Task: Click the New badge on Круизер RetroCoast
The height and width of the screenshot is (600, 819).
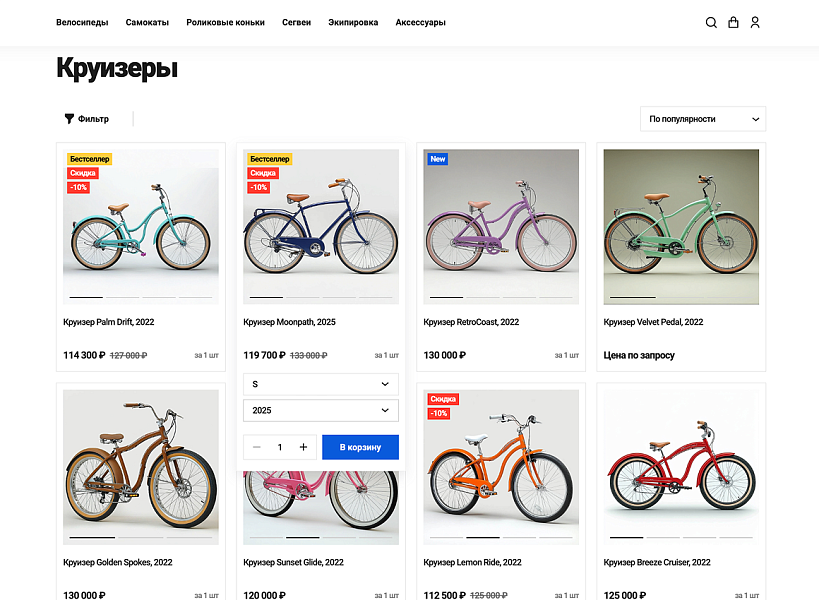Action: 437,159
